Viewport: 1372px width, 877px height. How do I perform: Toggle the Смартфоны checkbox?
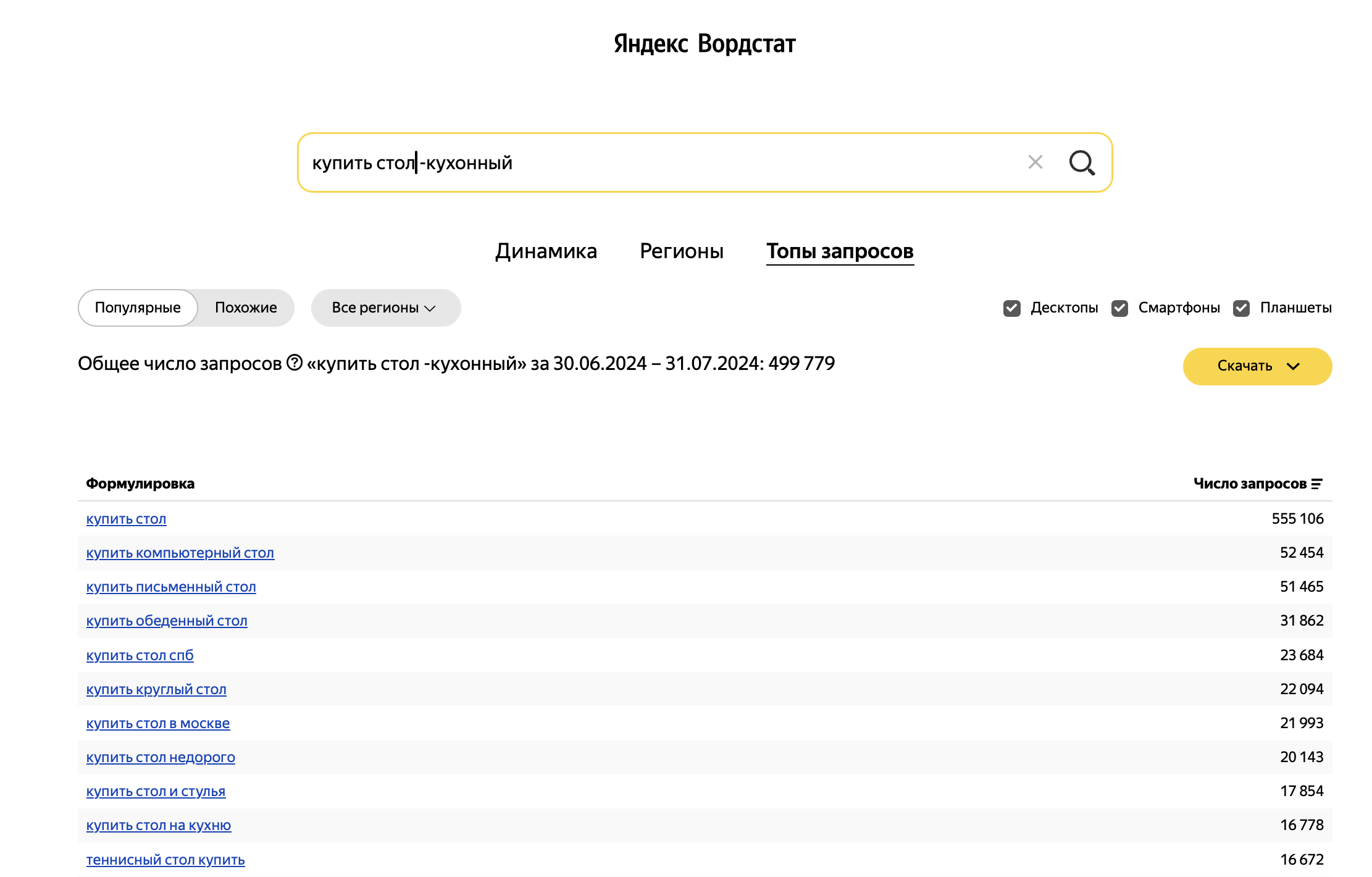(1119, 308)
